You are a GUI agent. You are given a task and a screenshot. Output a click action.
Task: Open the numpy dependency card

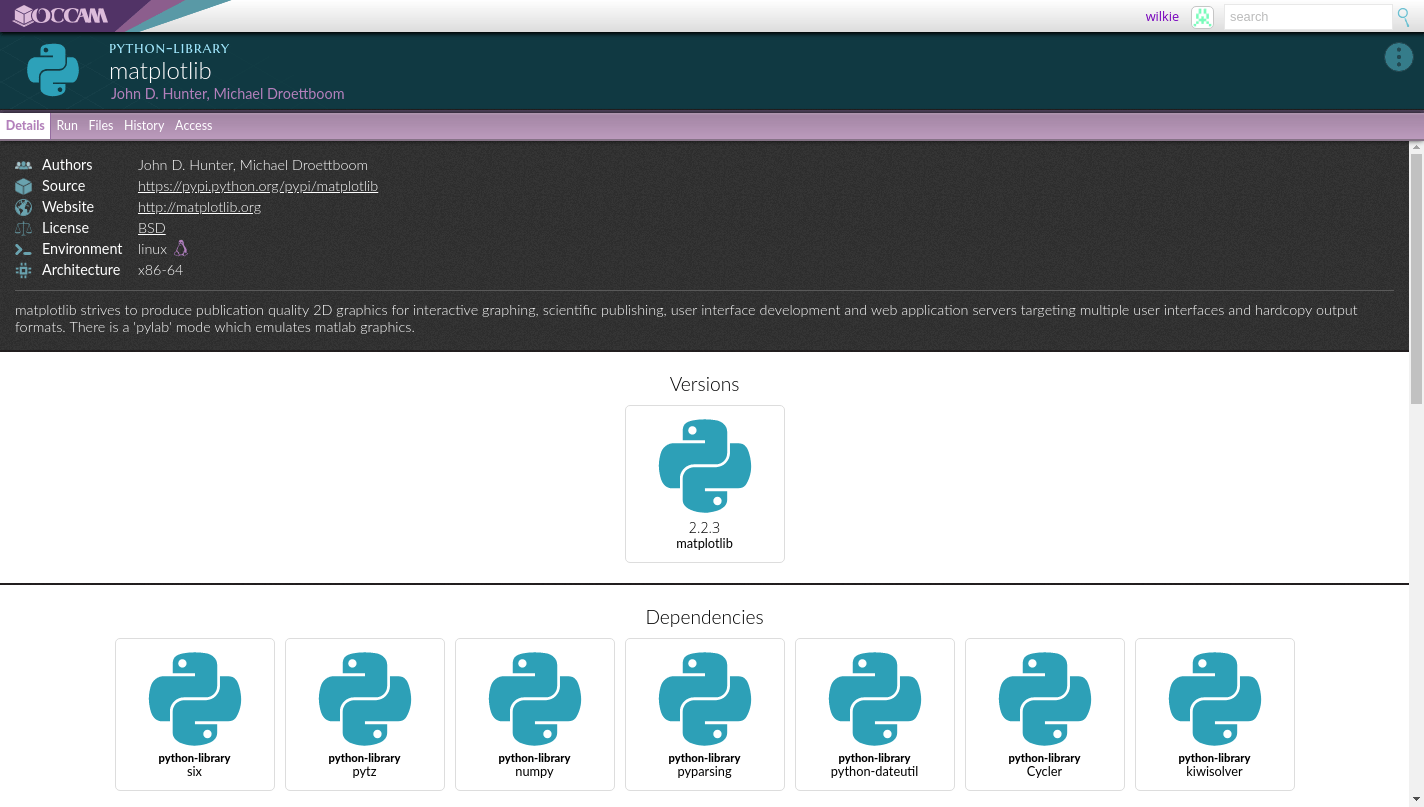[535, 714]
